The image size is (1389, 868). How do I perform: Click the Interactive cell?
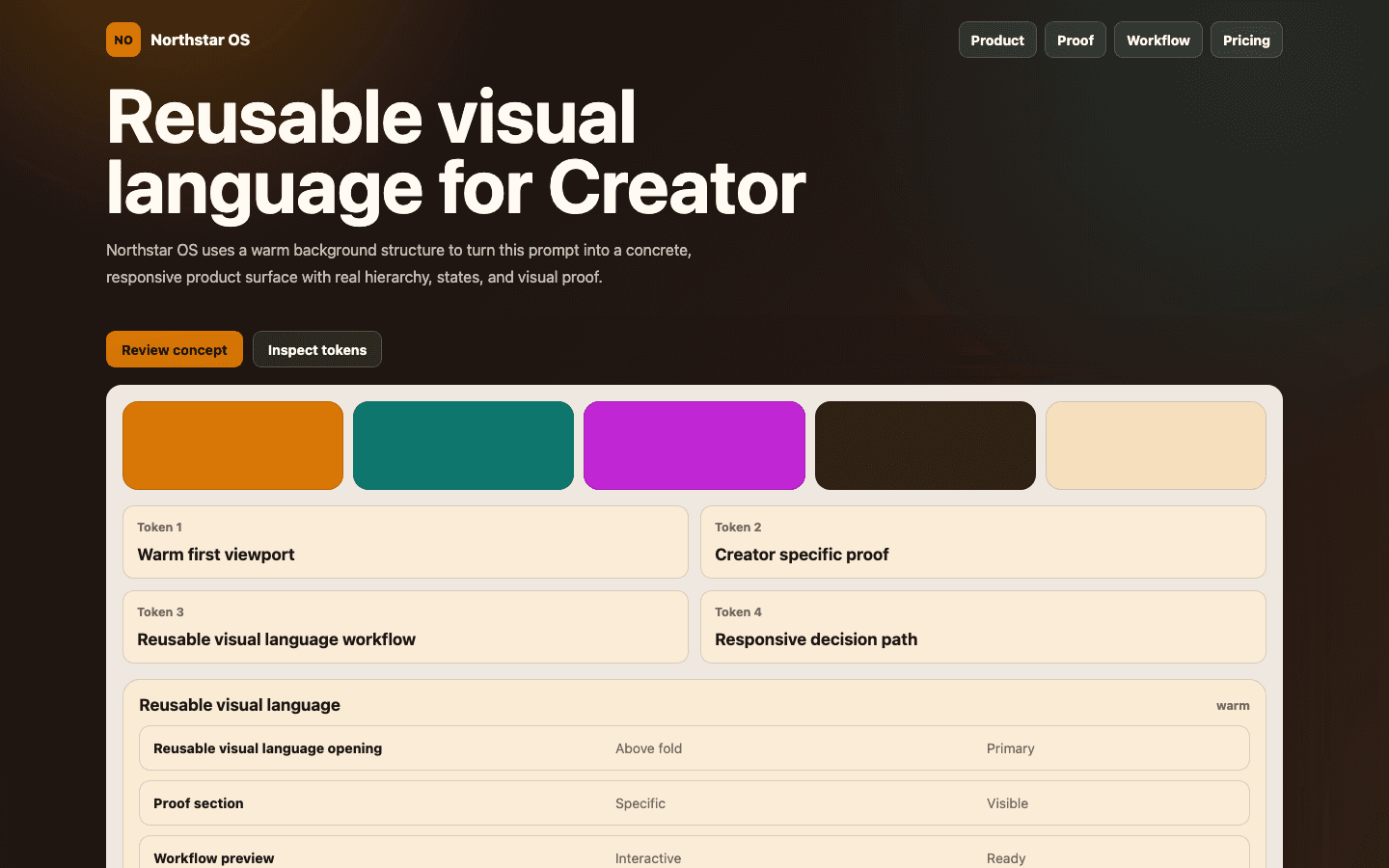coord(648,858)
